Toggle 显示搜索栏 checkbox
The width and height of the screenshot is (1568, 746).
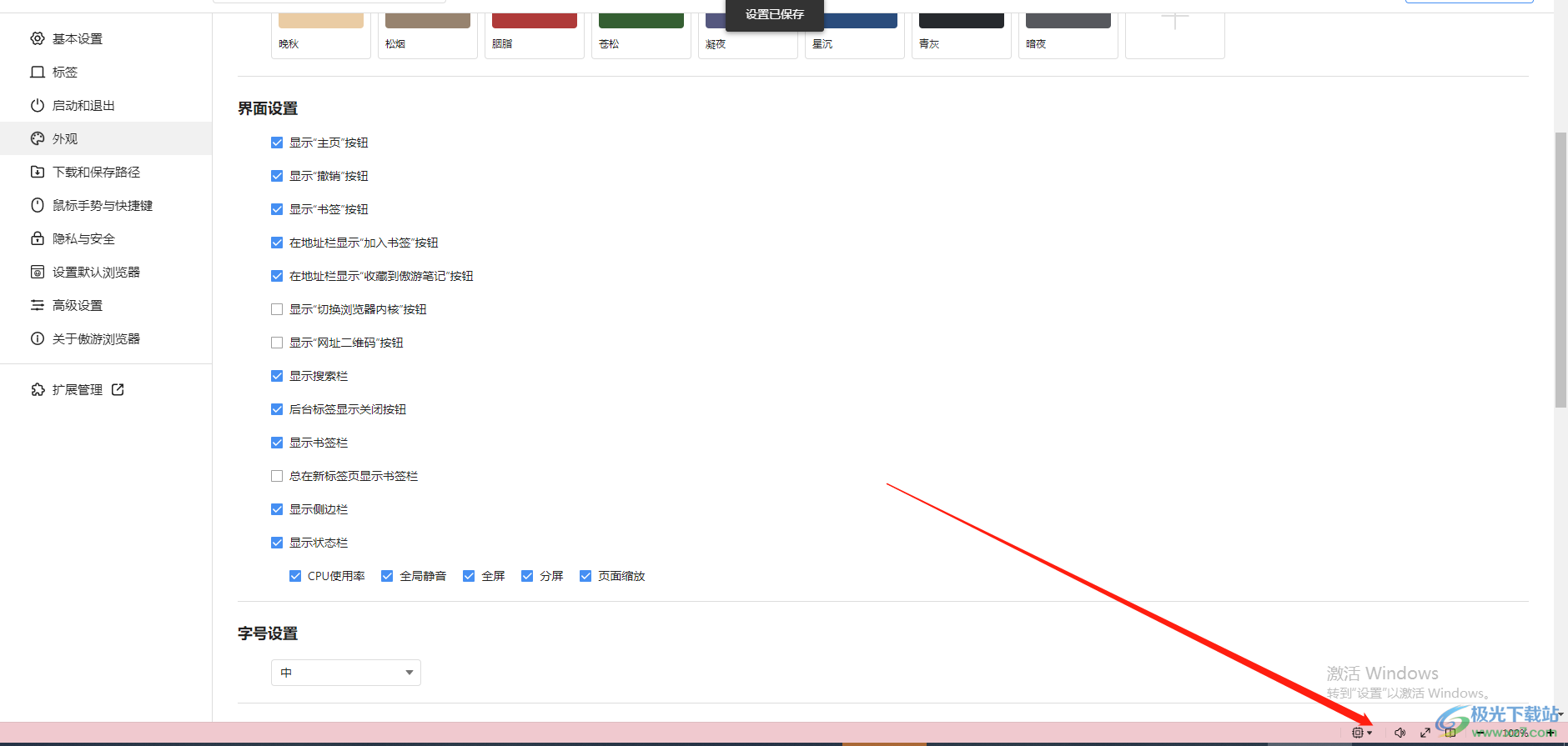[277, 376]
